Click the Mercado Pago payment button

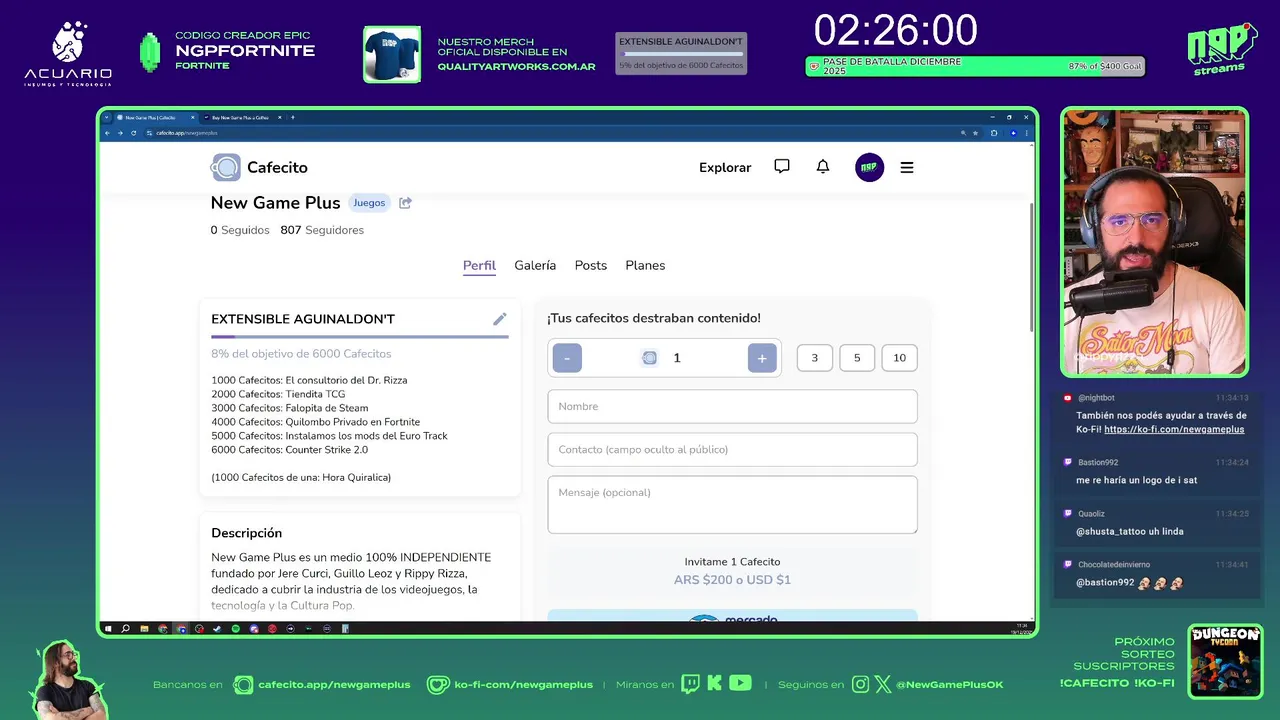click(732, 617)
